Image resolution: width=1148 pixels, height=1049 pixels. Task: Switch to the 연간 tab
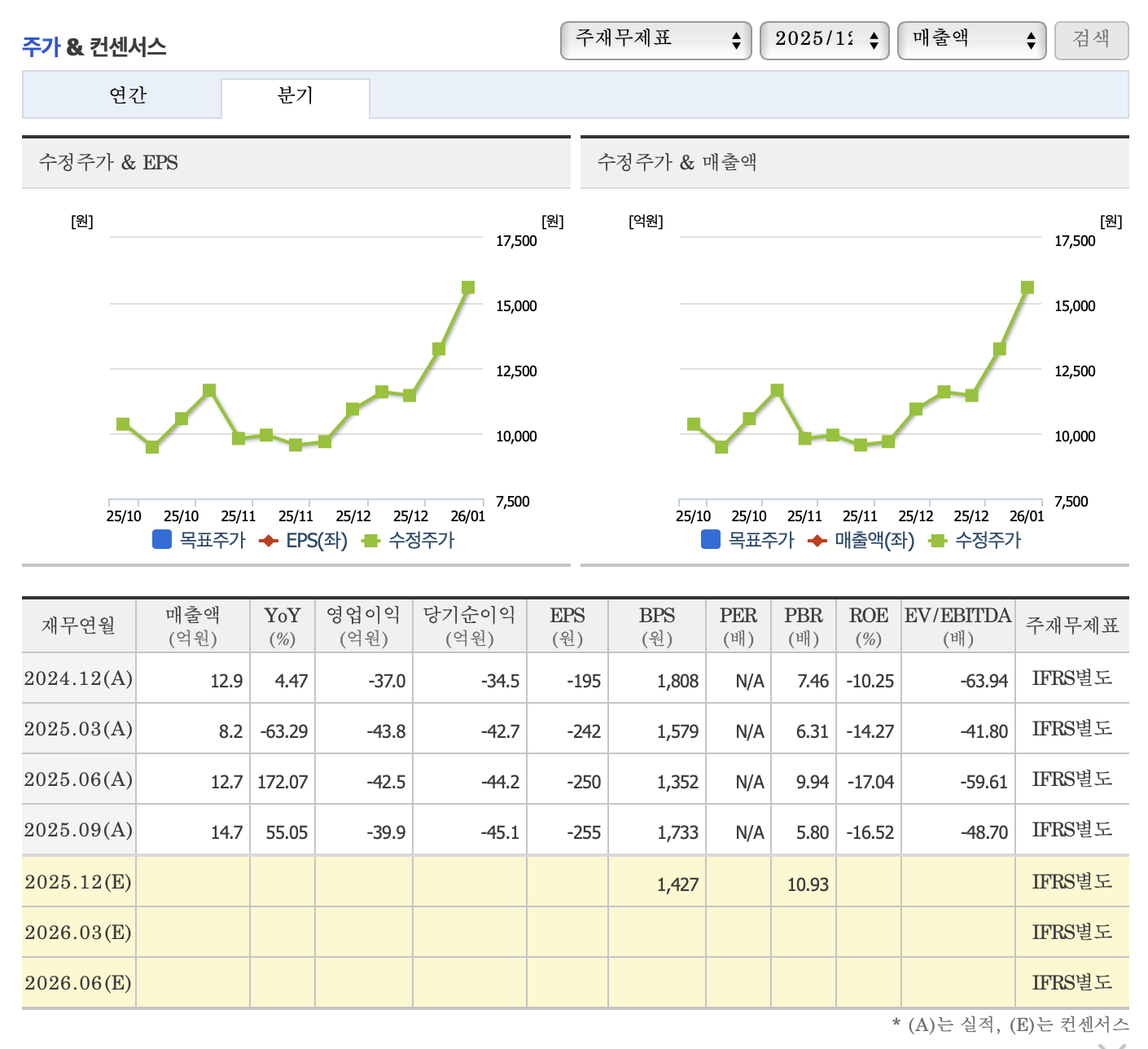[x=128, y=96]
